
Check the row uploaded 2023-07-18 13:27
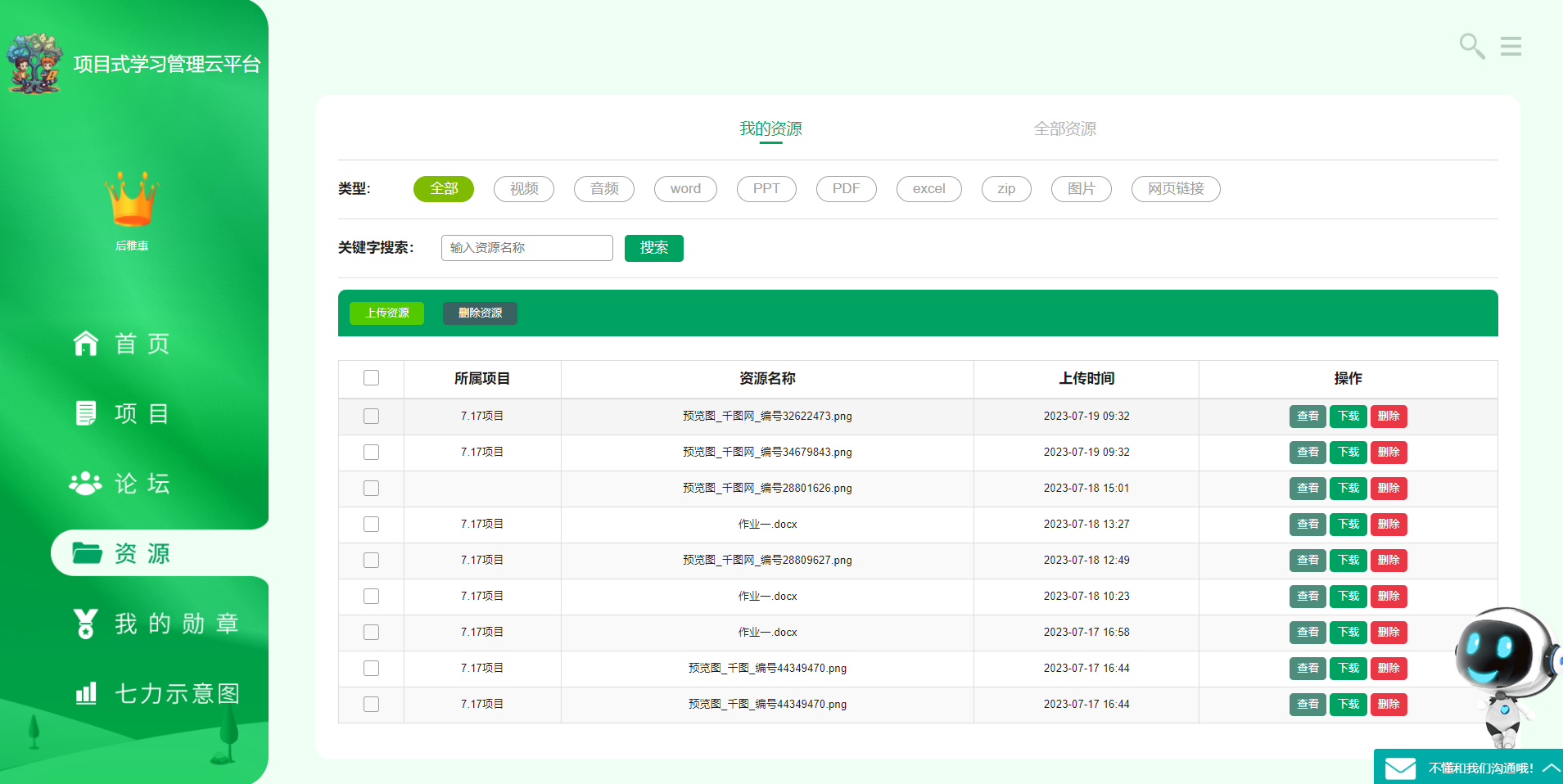coord(371,525)
